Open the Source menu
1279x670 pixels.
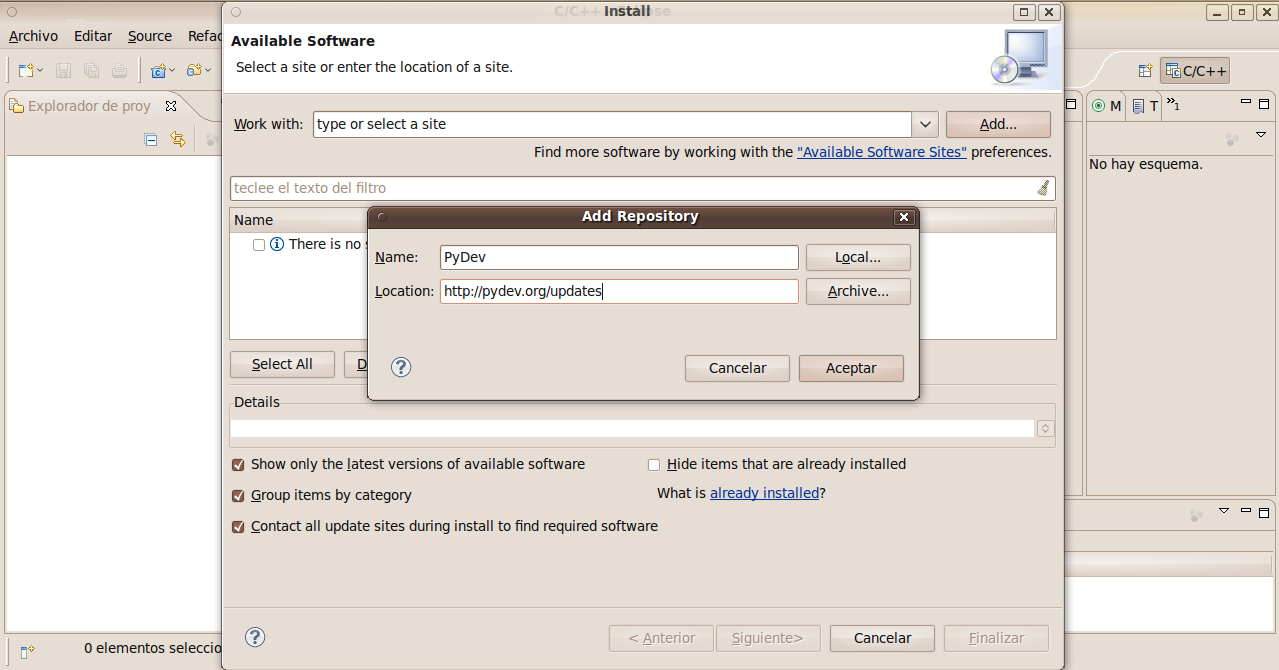click(150, 36)
